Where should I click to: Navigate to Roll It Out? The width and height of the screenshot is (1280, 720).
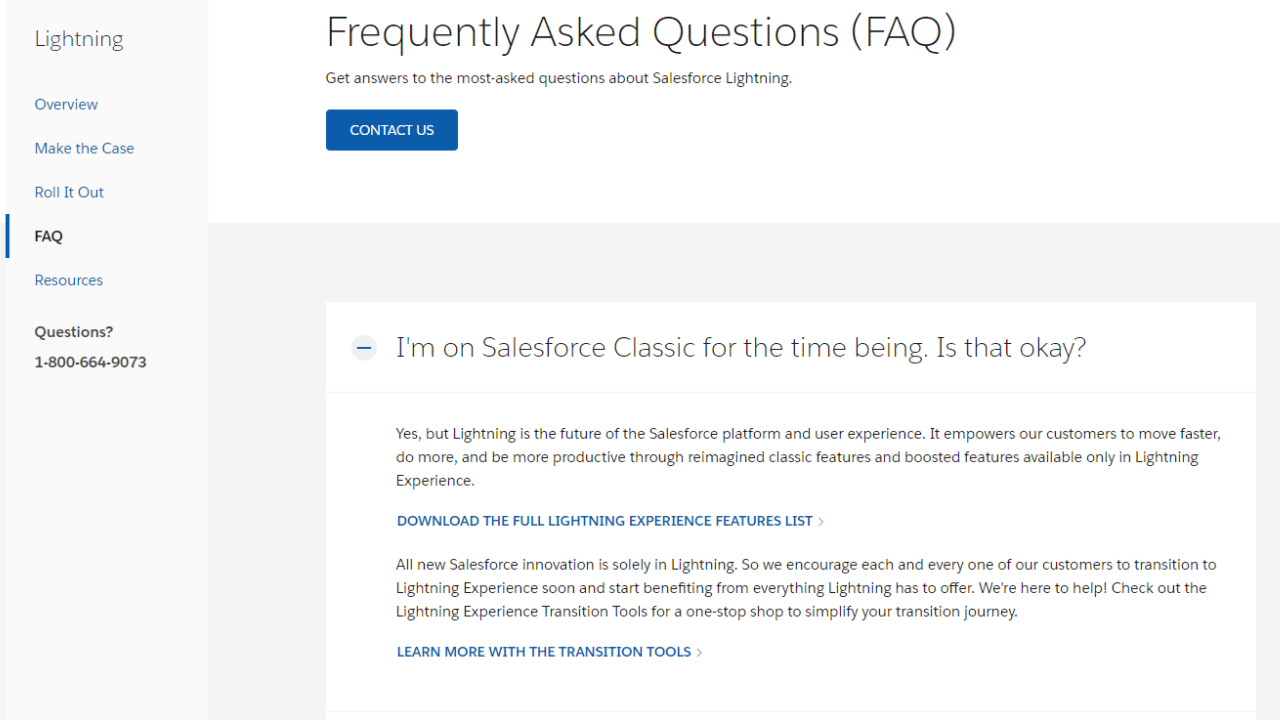(69, 192)
